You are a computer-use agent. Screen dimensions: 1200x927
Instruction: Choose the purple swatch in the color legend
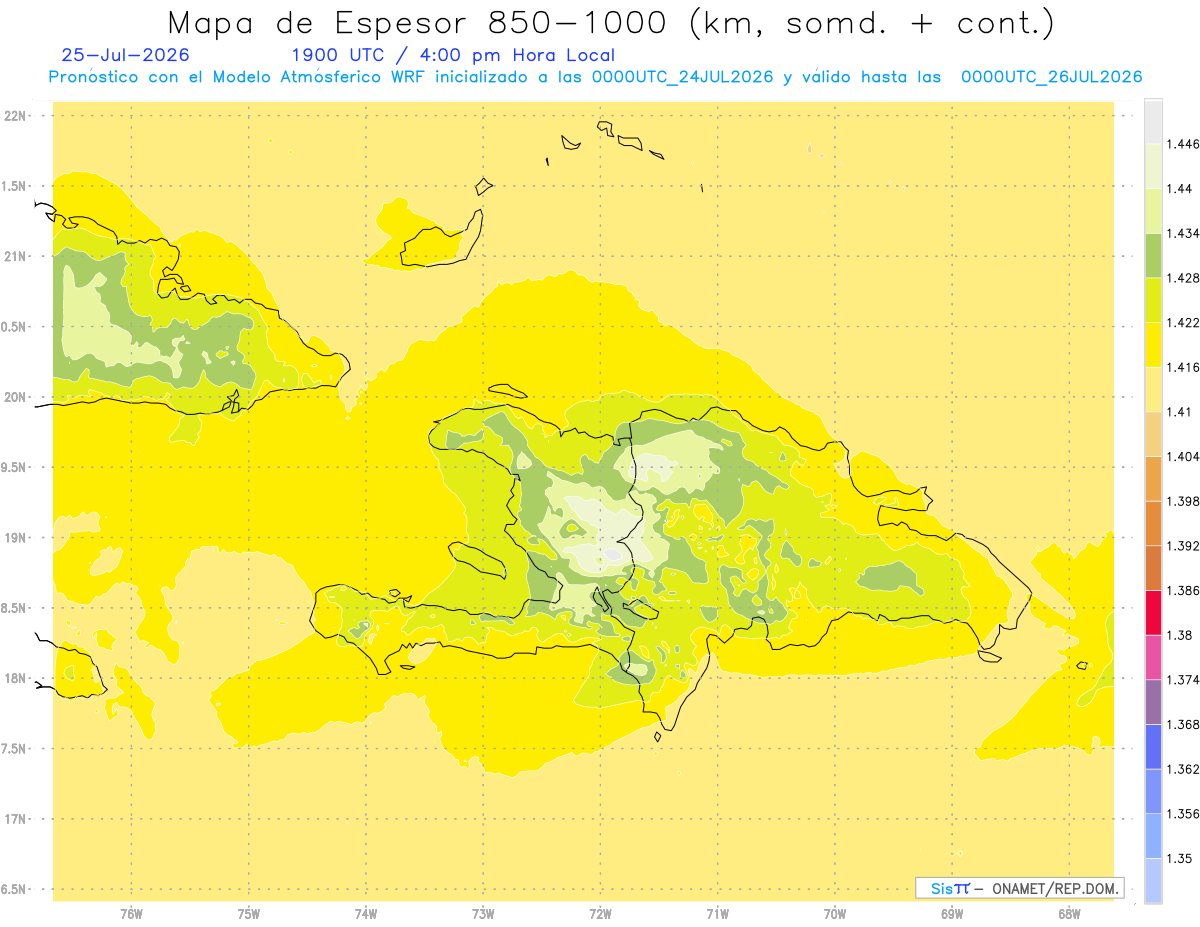coord(1153,702)
